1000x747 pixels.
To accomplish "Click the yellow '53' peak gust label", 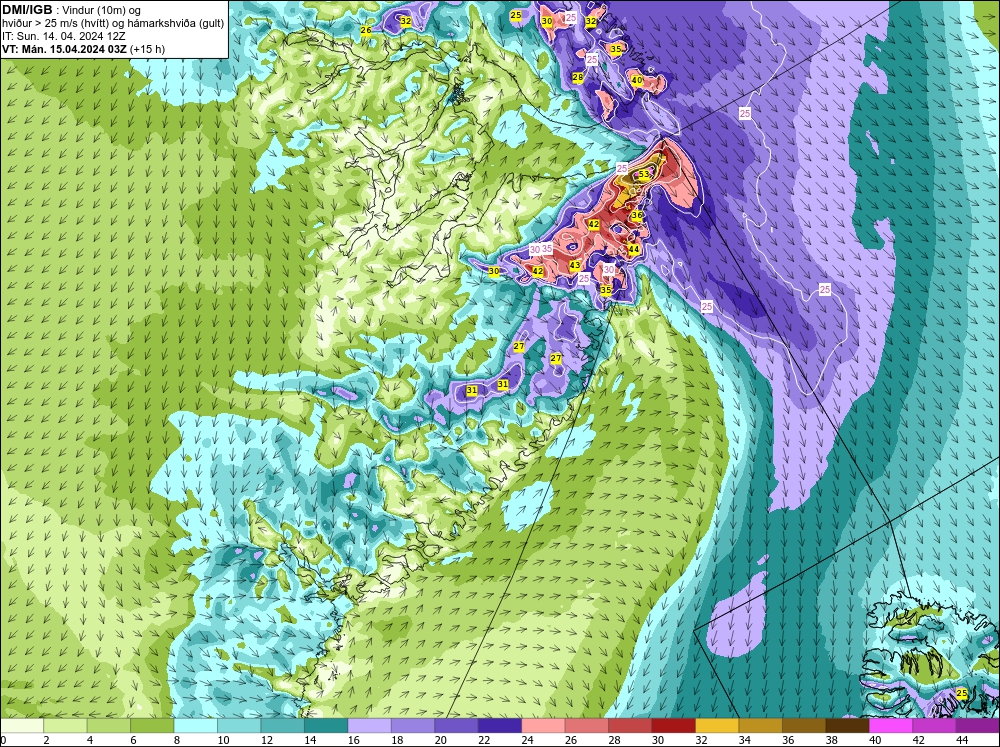I will coord(644,174).
